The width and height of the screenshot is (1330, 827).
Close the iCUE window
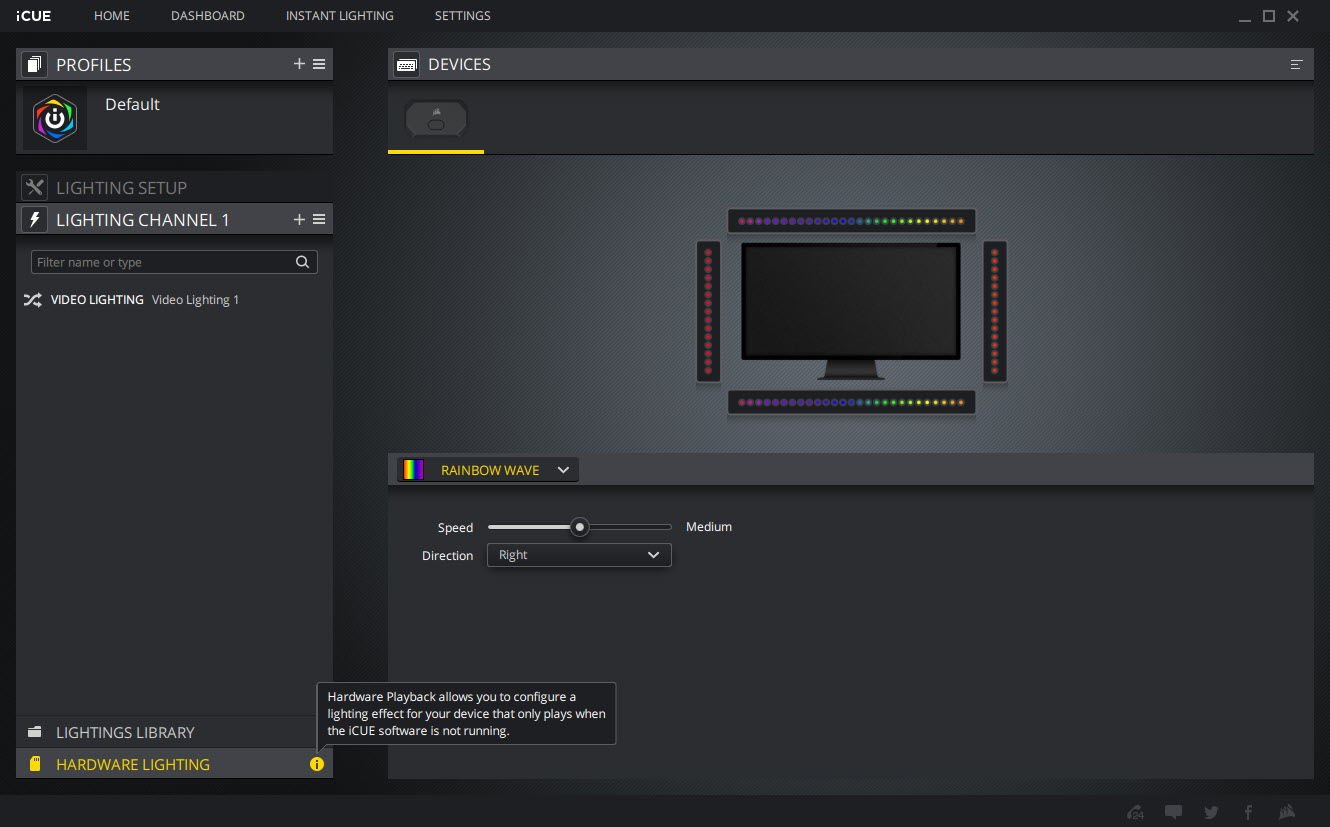[1293, 16]
